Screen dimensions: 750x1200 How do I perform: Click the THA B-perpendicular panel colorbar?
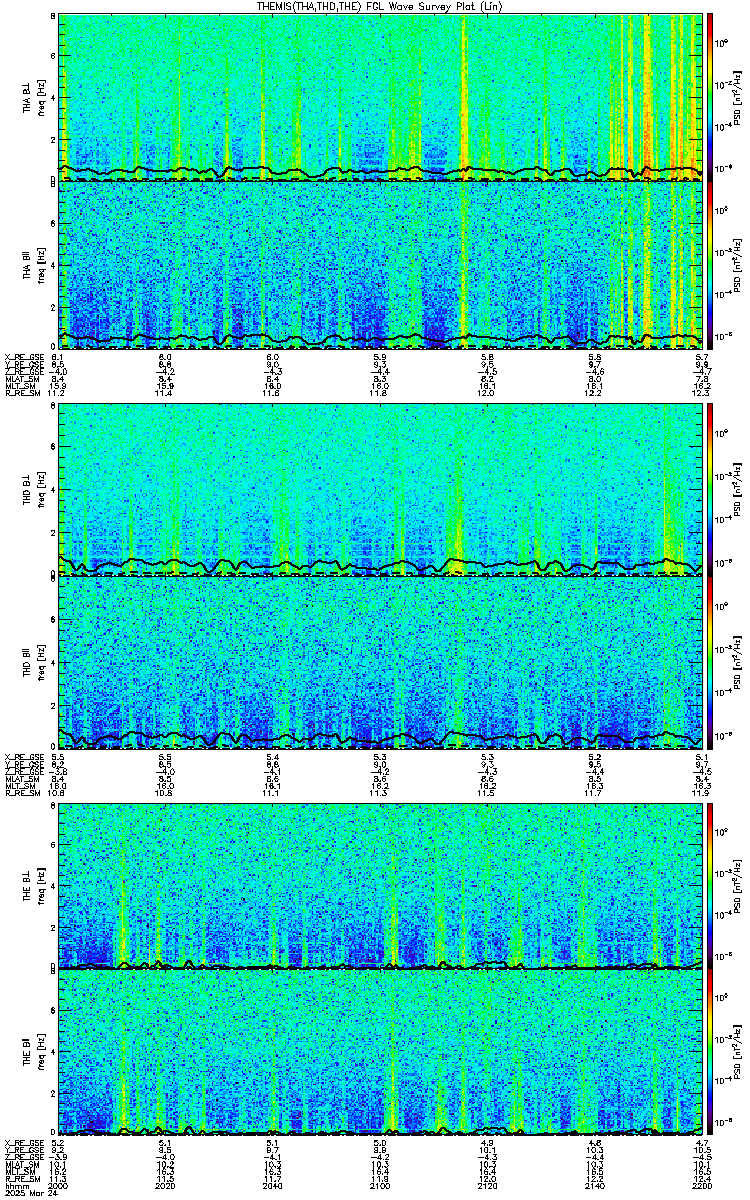click(x=710, y=97)
